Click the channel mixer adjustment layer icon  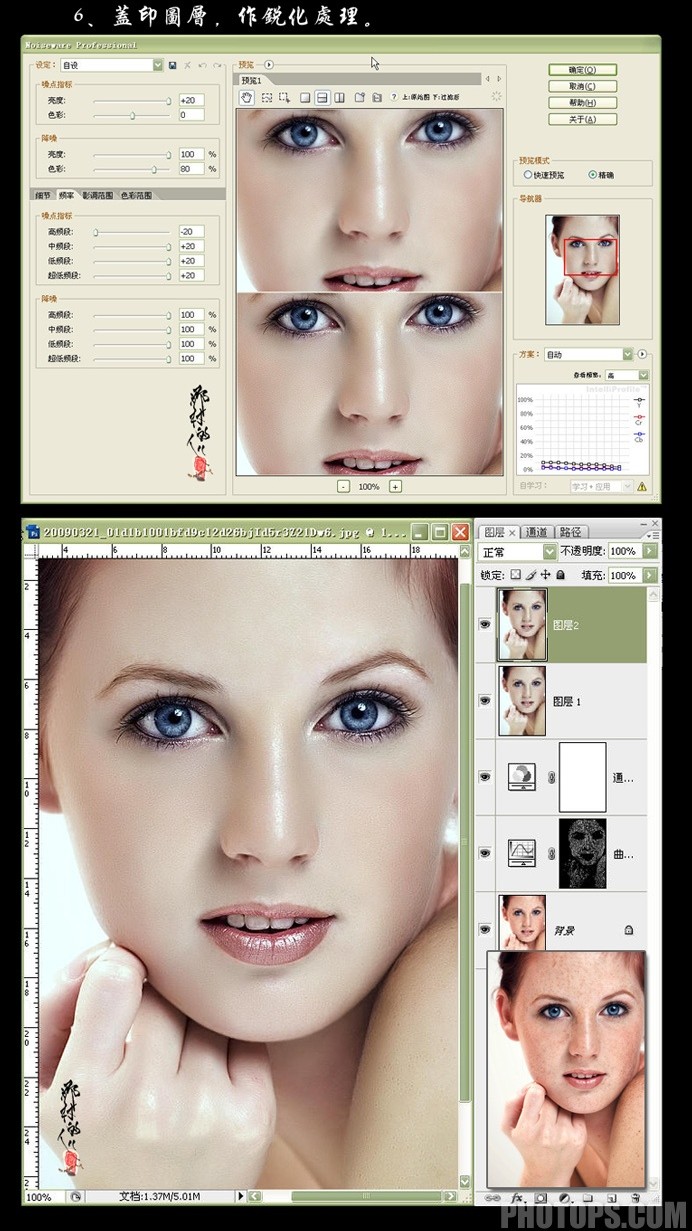tap(521, 776)
